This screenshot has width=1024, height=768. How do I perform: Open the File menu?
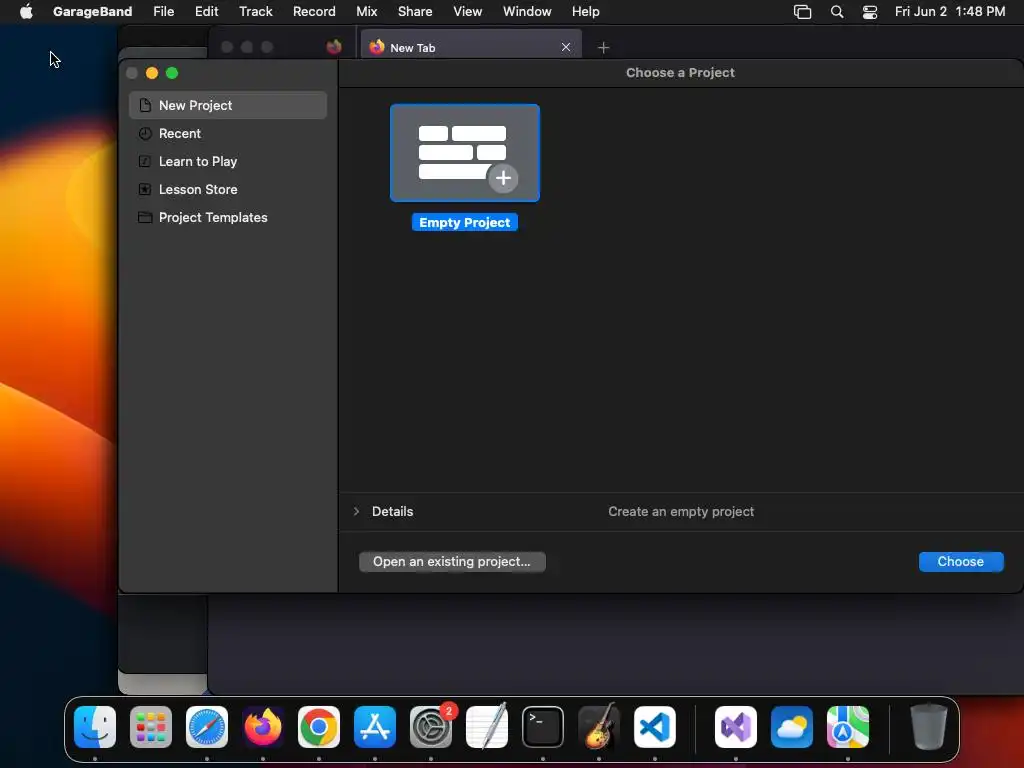click(163, 11)
